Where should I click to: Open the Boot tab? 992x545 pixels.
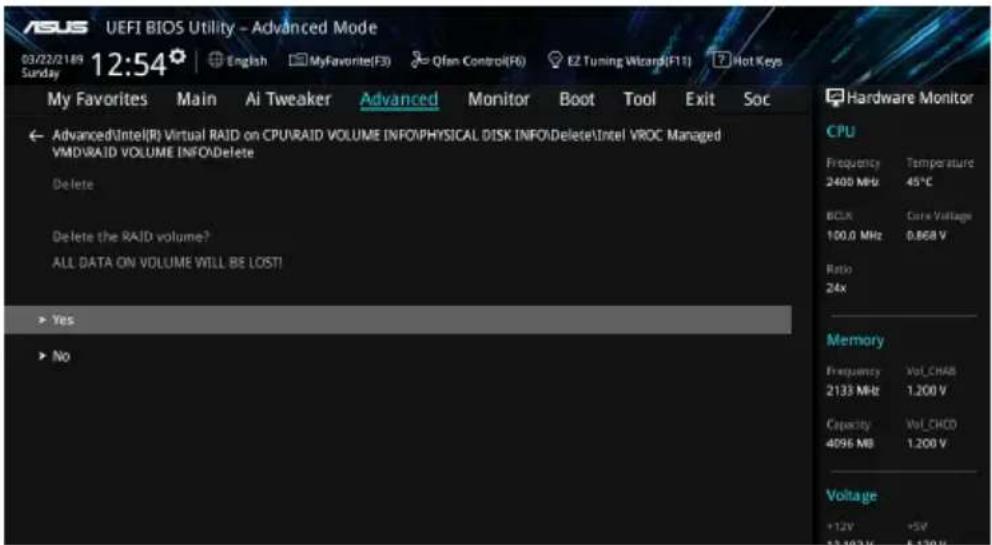tap(577, 99)
